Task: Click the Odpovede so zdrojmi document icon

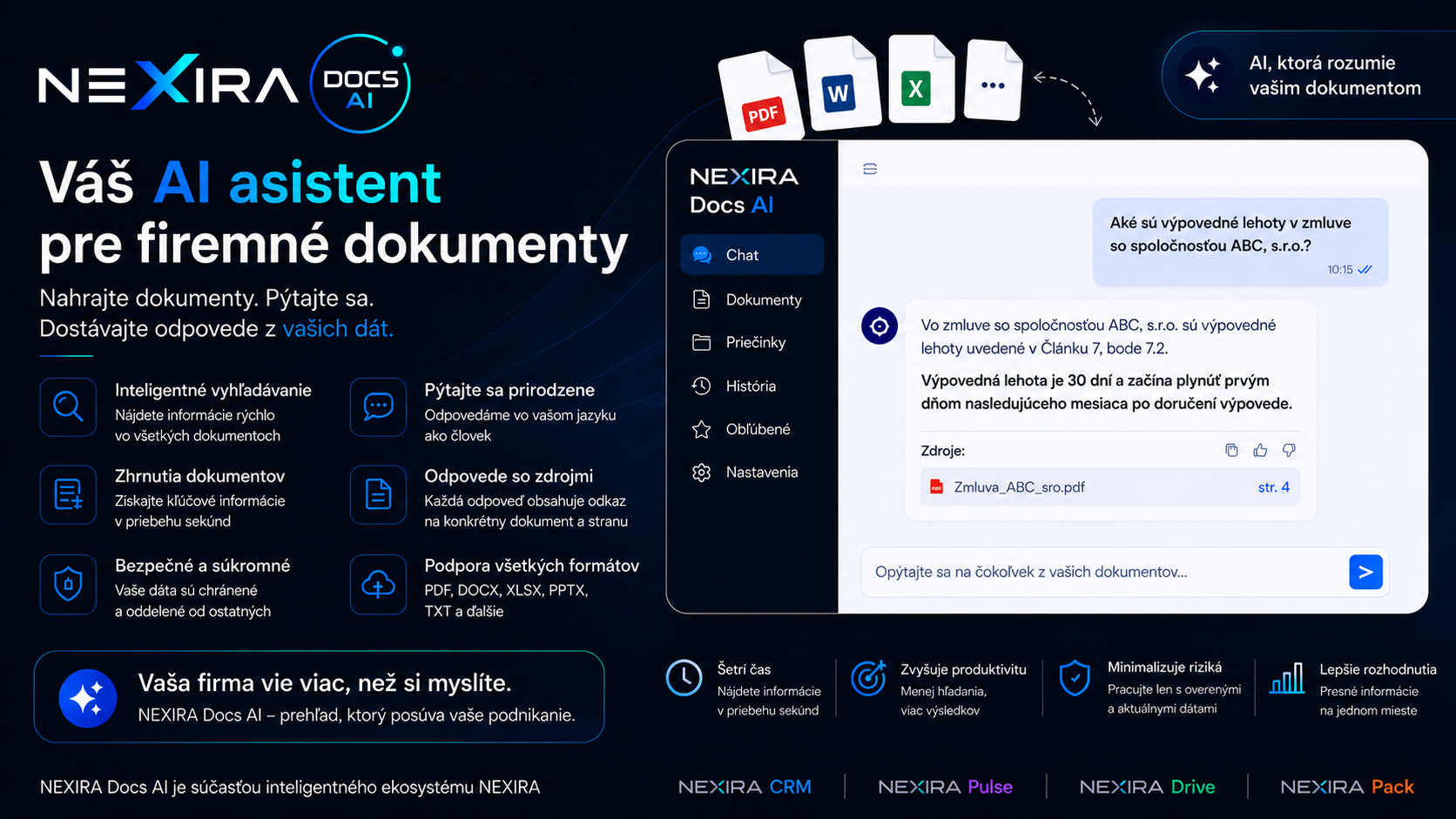Action: (x=378, y=494)
